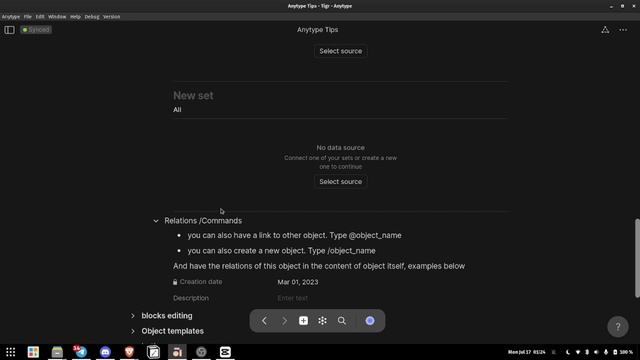Click the top Select source button

tap(340, 51)
